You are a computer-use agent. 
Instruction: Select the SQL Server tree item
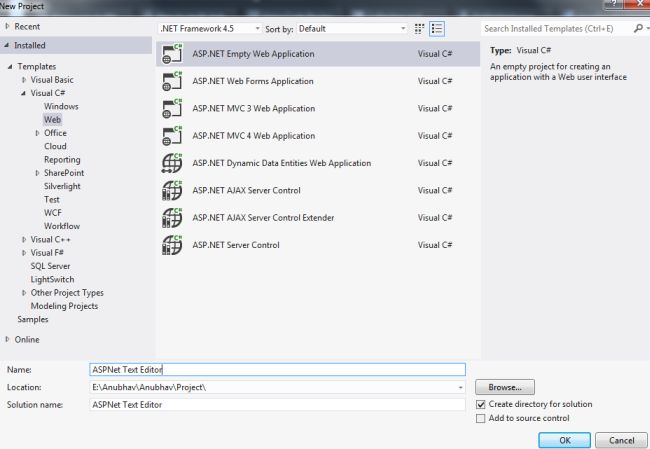[x=50, y=266]
